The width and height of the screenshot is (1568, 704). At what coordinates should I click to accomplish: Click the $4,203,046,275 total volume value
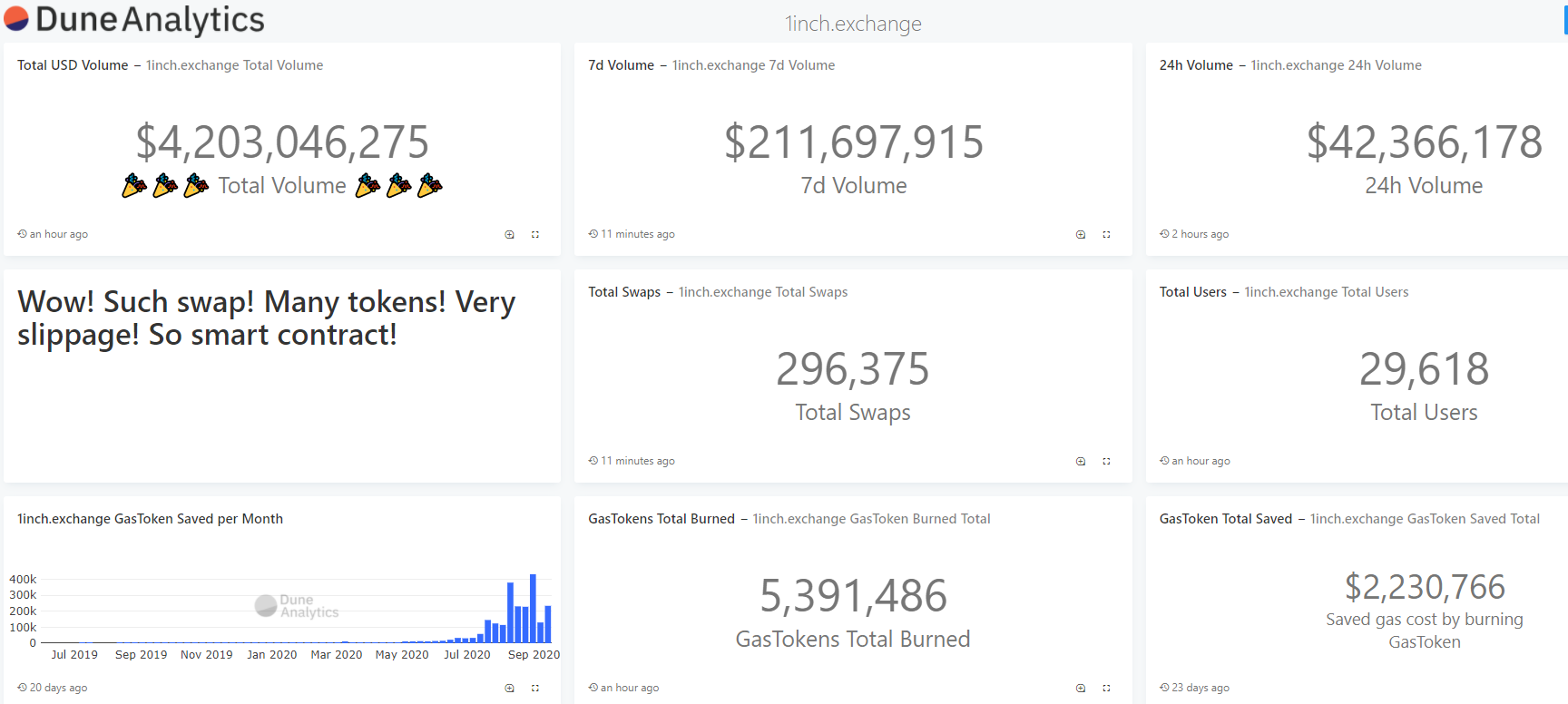point(282,142)
